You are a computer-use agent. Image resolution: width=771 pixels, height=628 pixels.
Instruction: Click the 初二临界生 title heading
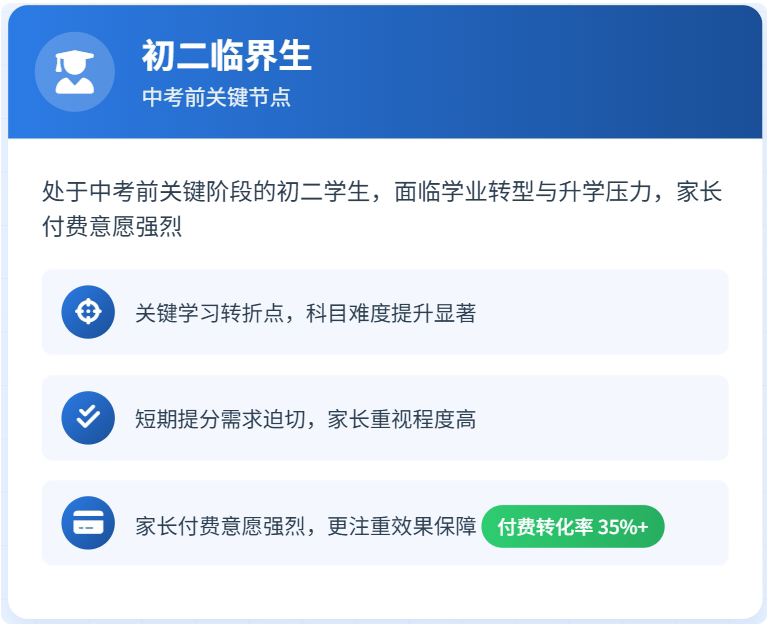tap(227, 56)
